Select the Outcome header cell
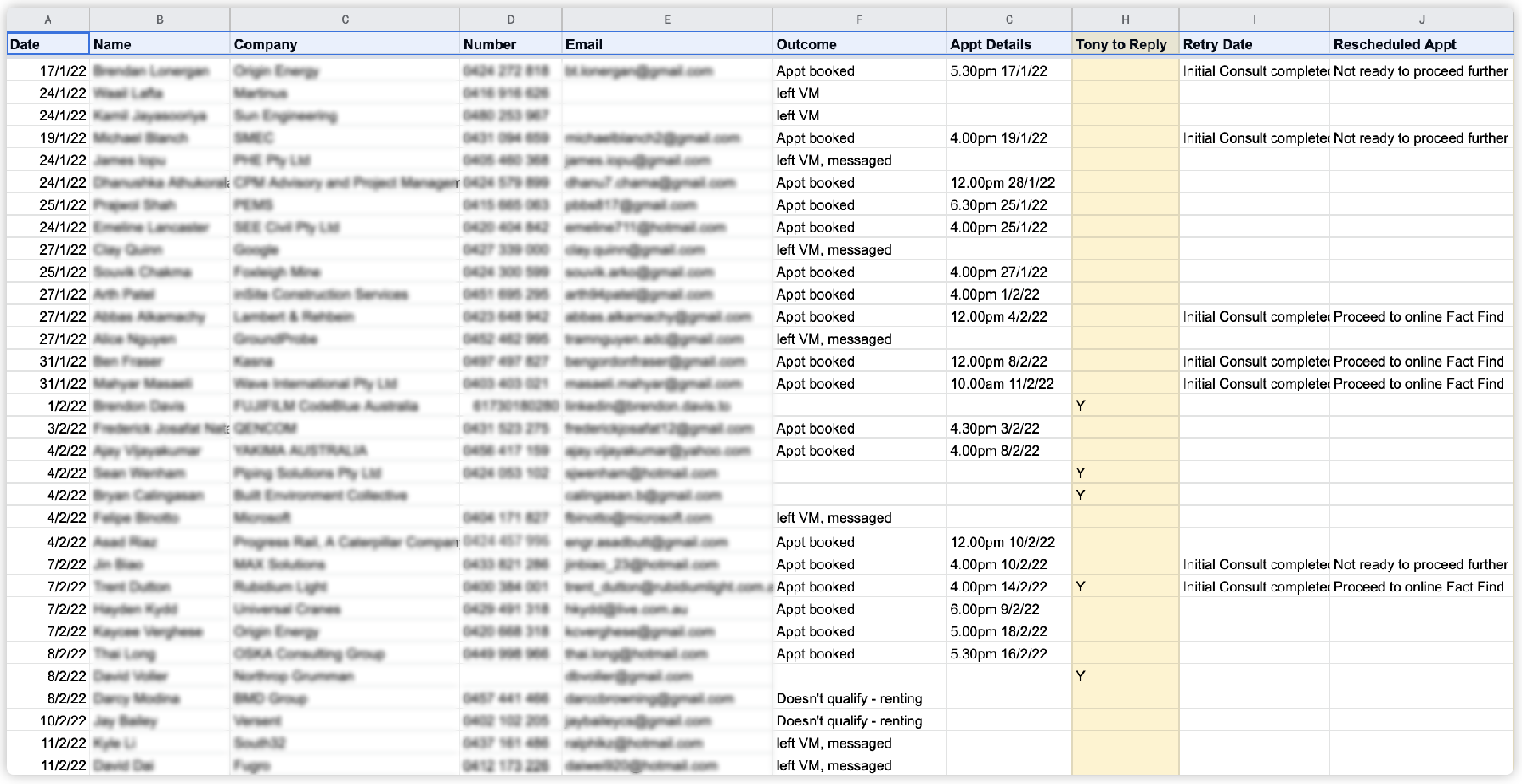The width and height of the screenshot is (1522, 784). pos(858,44)
